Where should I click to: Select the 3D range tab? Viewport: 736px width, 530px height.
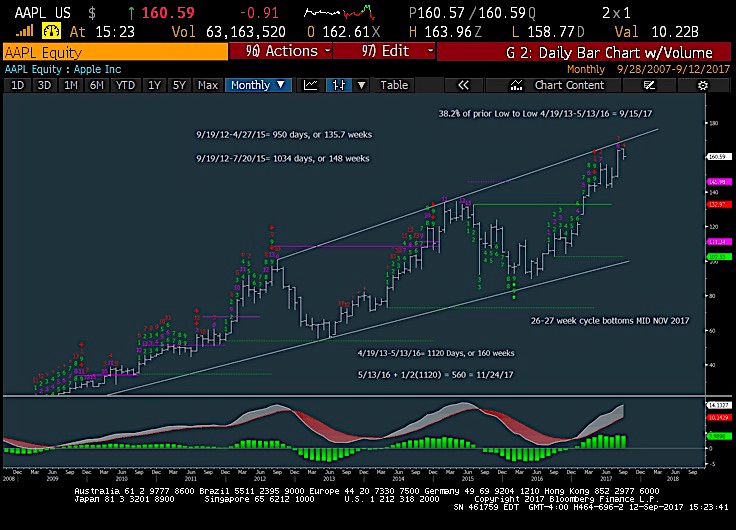[44, 85]
